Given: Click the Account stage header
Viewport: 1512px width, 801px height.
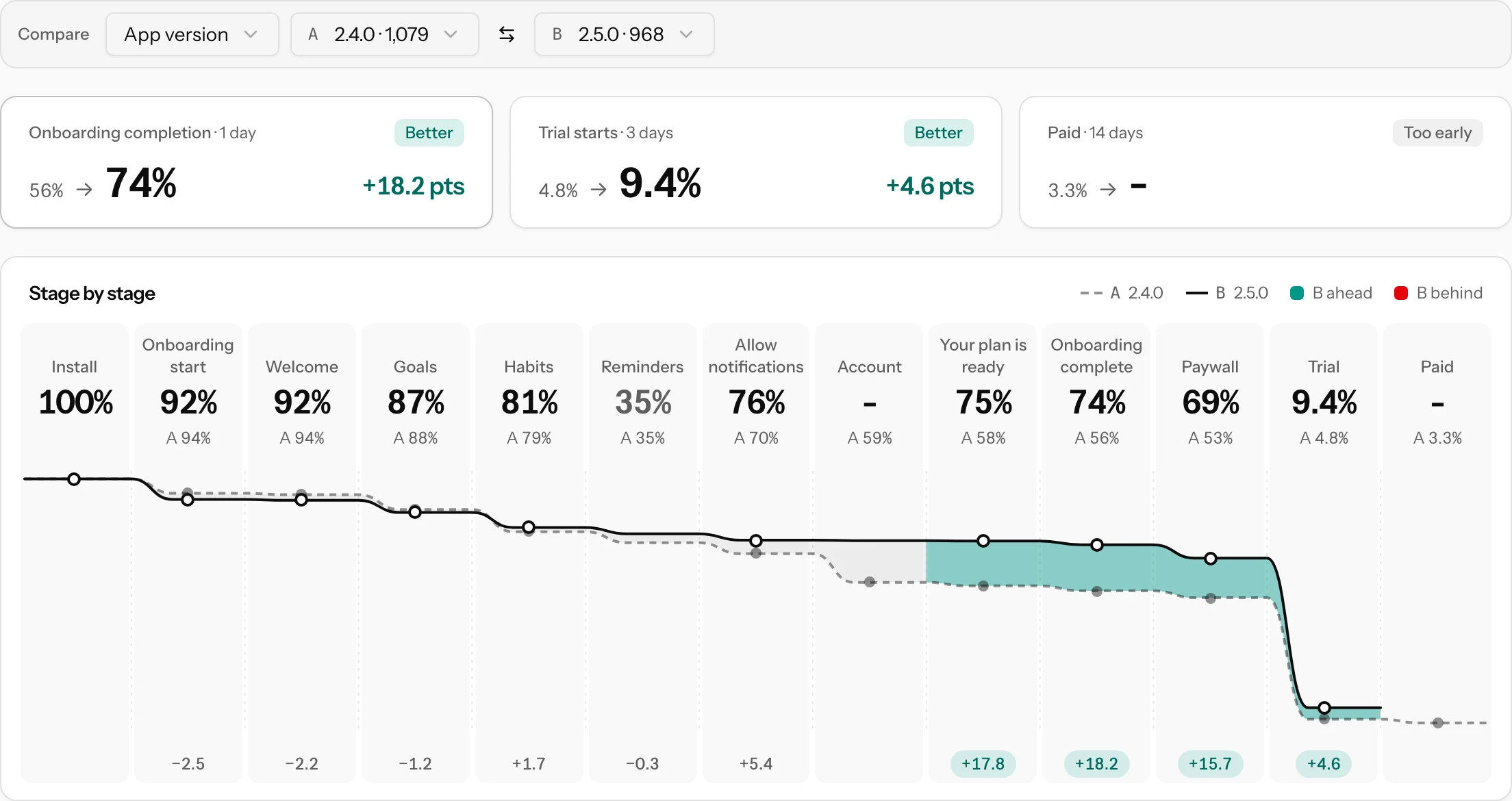Looking at the screenshot, I should pos(870,367).
